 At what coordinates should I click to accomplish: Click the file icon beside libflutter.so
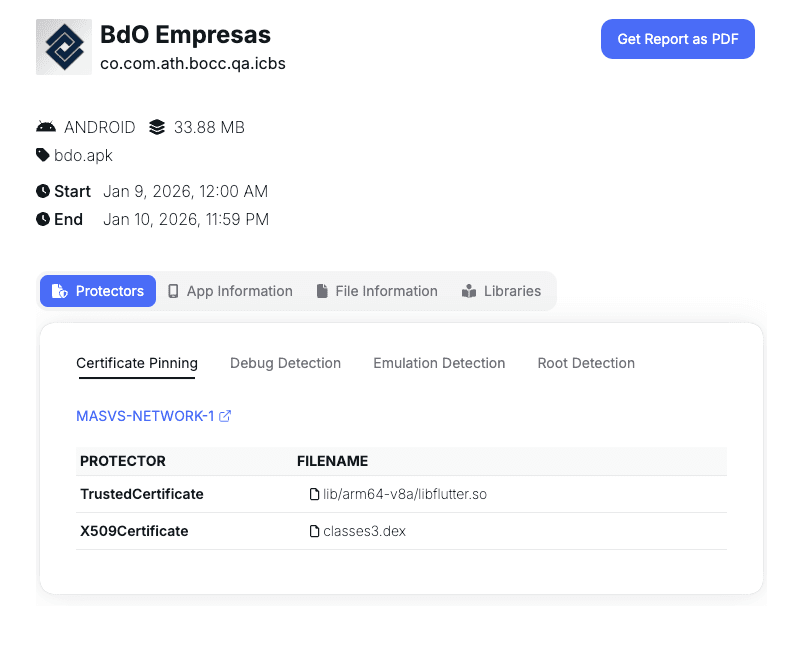click(314, 494)
